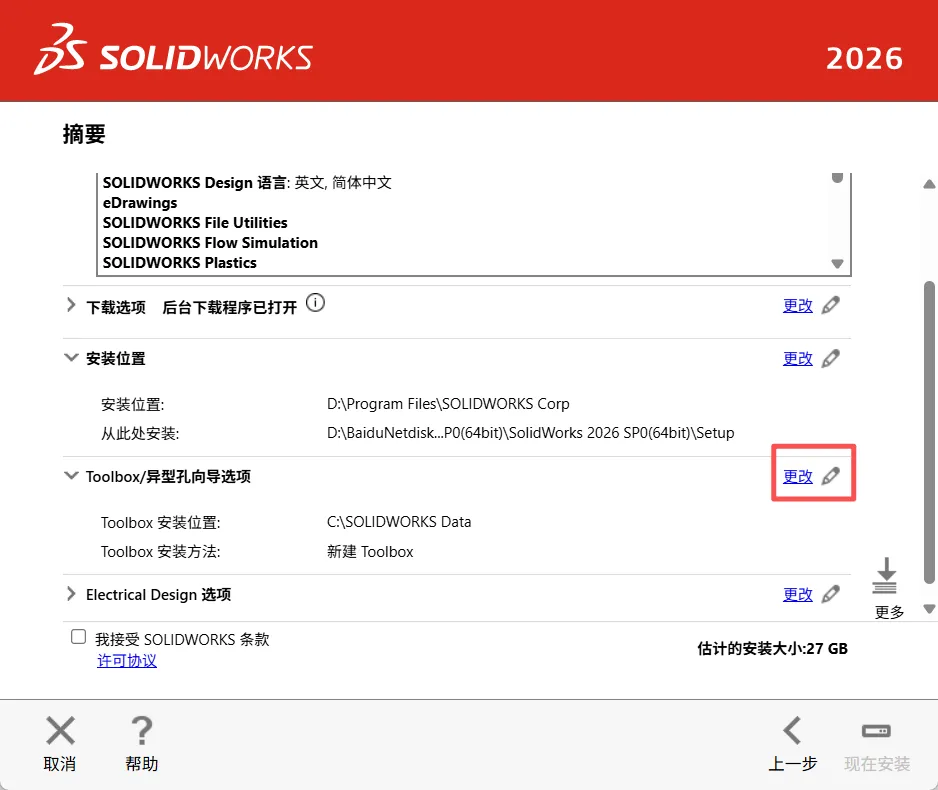
Task: Click the Toolbox 安装方法: label
Action: (160, 551)
